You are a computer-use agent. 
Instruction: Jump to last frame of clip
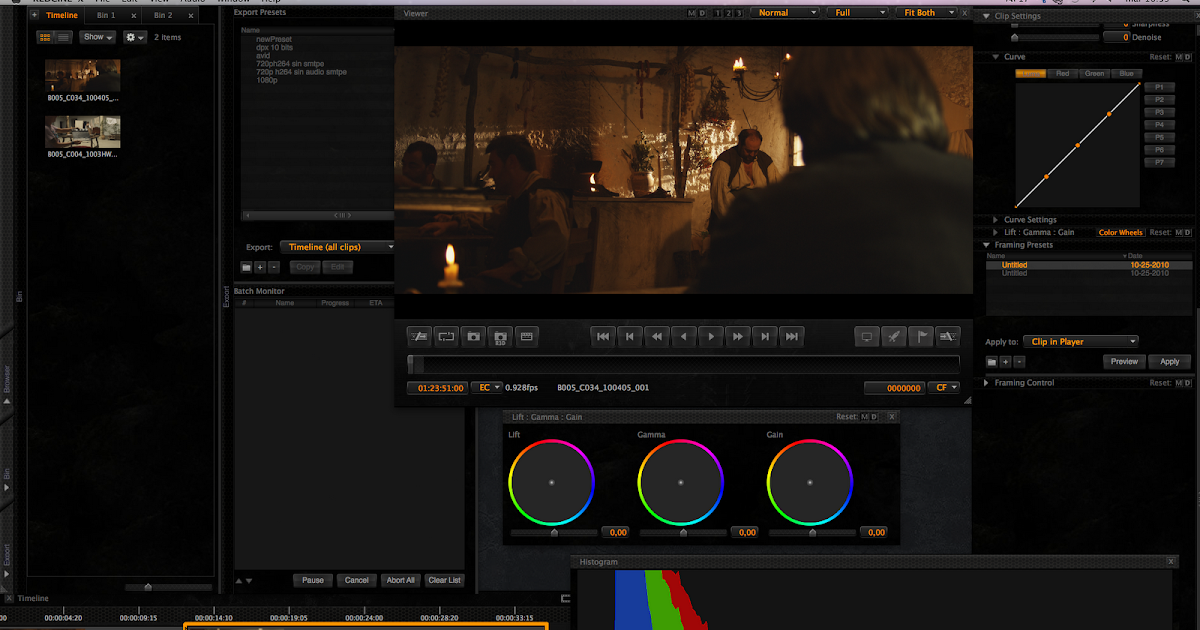(x=792, y=336)
